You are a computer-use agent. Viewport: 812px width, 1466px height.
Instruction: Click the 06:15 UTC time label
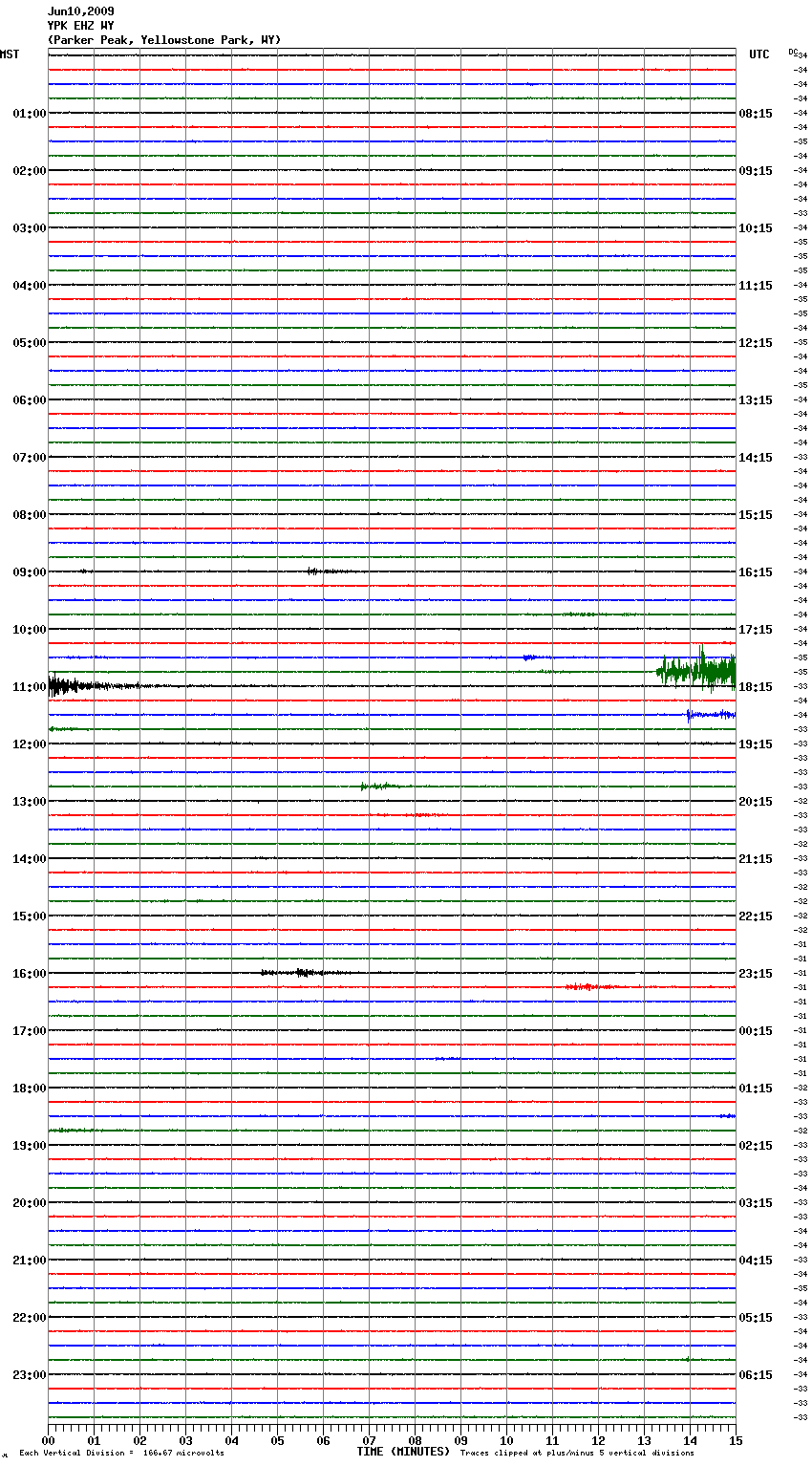pos(756,1375)
